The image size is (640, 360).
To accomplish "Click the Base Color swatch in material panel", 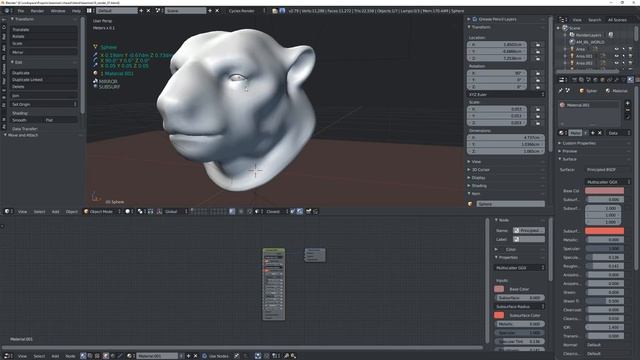I will (604, 191).
